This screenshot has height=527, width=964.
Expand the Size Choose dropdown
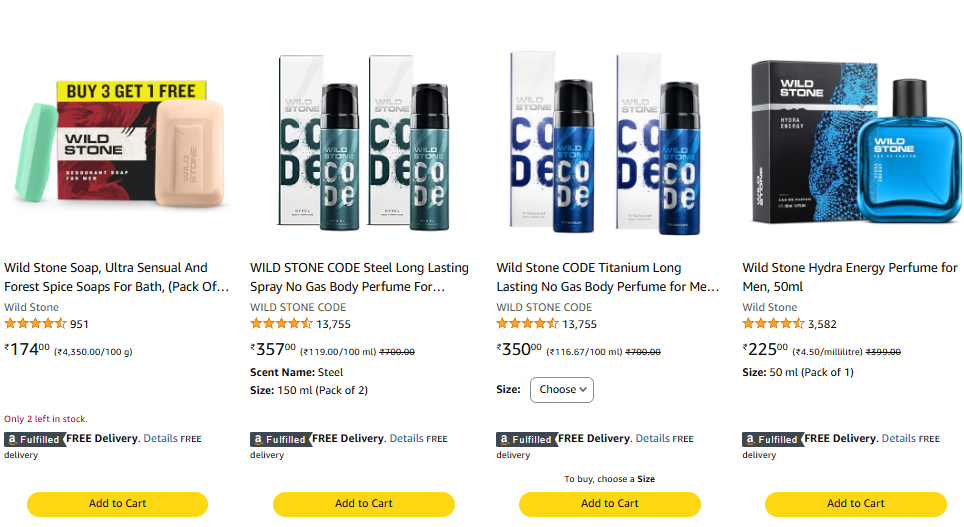pos(562,390)
